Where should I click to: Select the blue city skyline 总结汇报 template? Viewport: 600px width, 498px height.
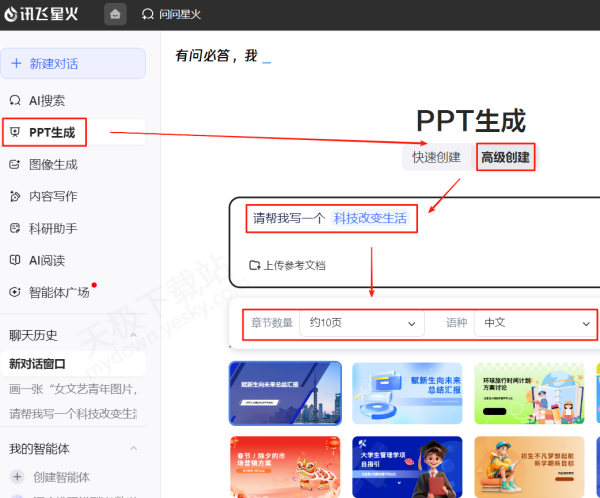click(285, 393)
